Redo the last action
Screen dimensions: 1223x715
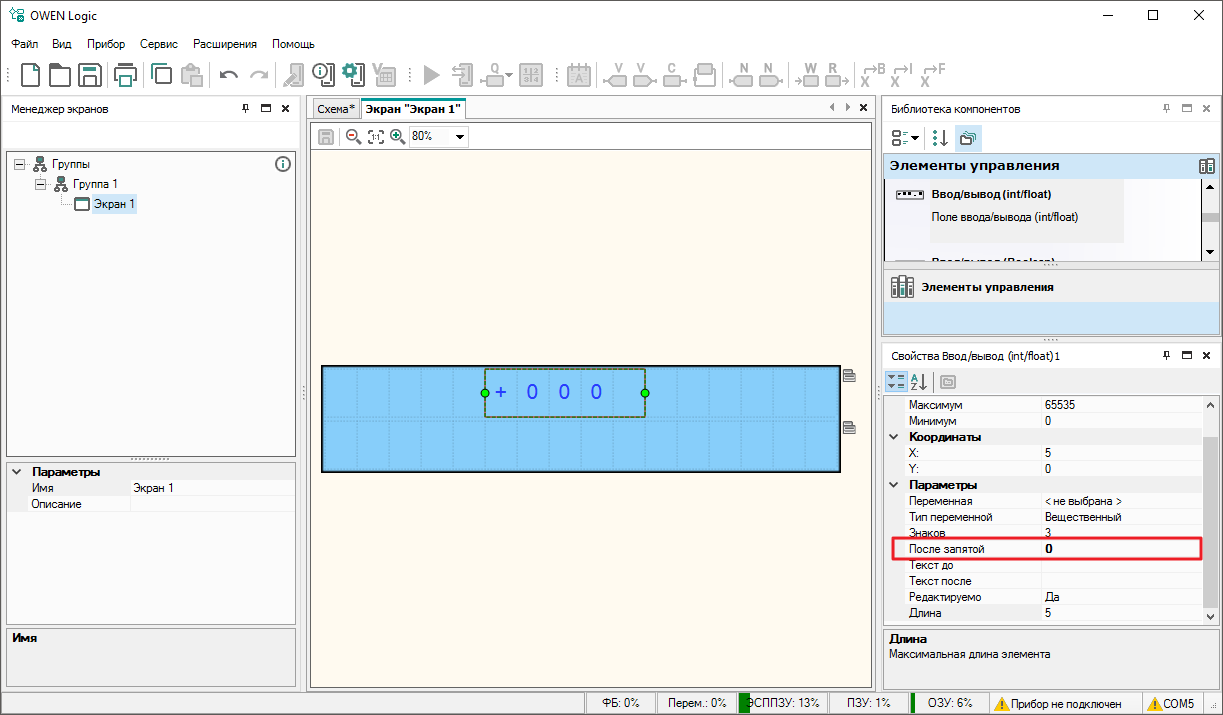pos(259,75)
